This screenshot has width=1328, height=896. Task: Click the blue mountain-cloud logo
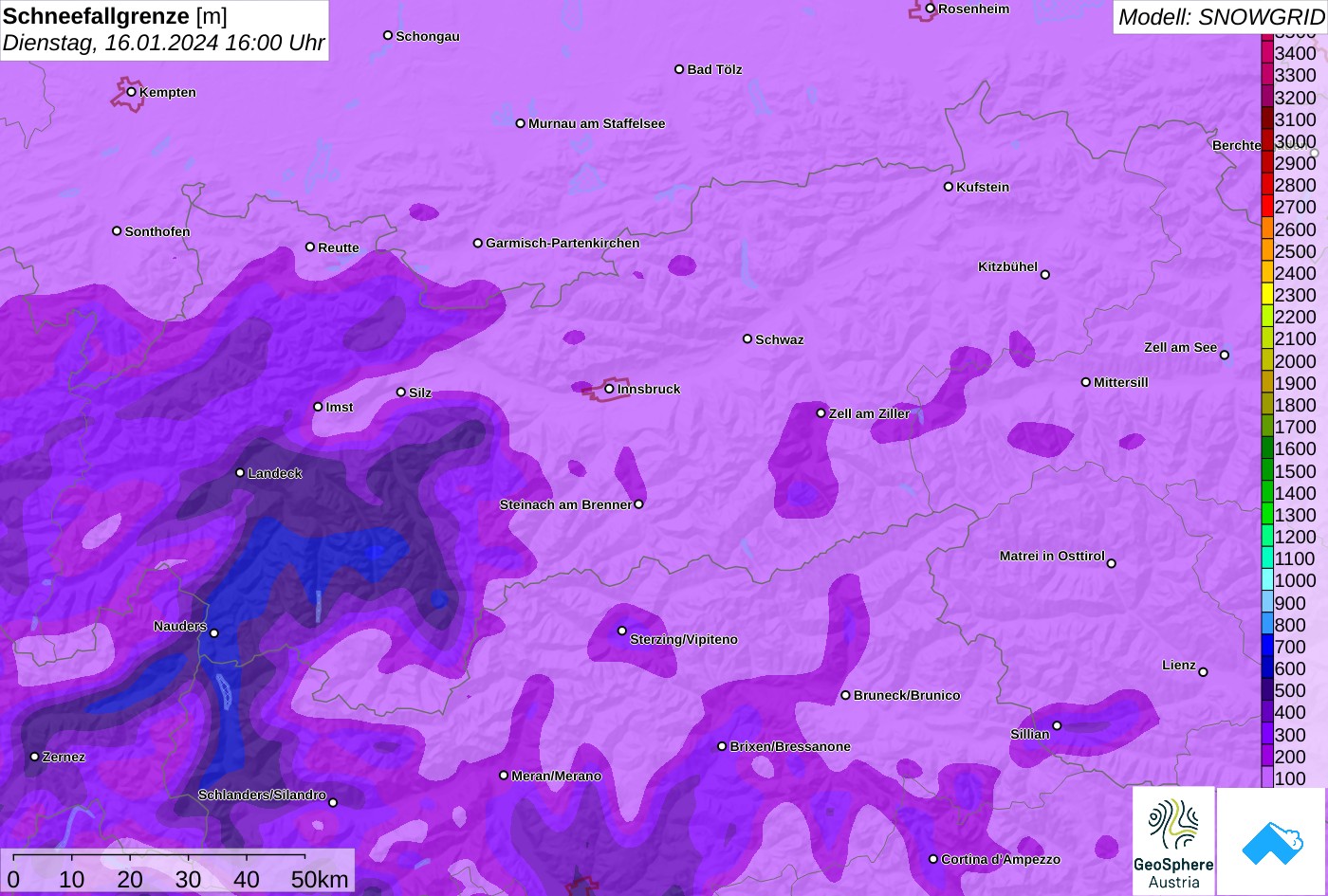[x=1272, y=841]
